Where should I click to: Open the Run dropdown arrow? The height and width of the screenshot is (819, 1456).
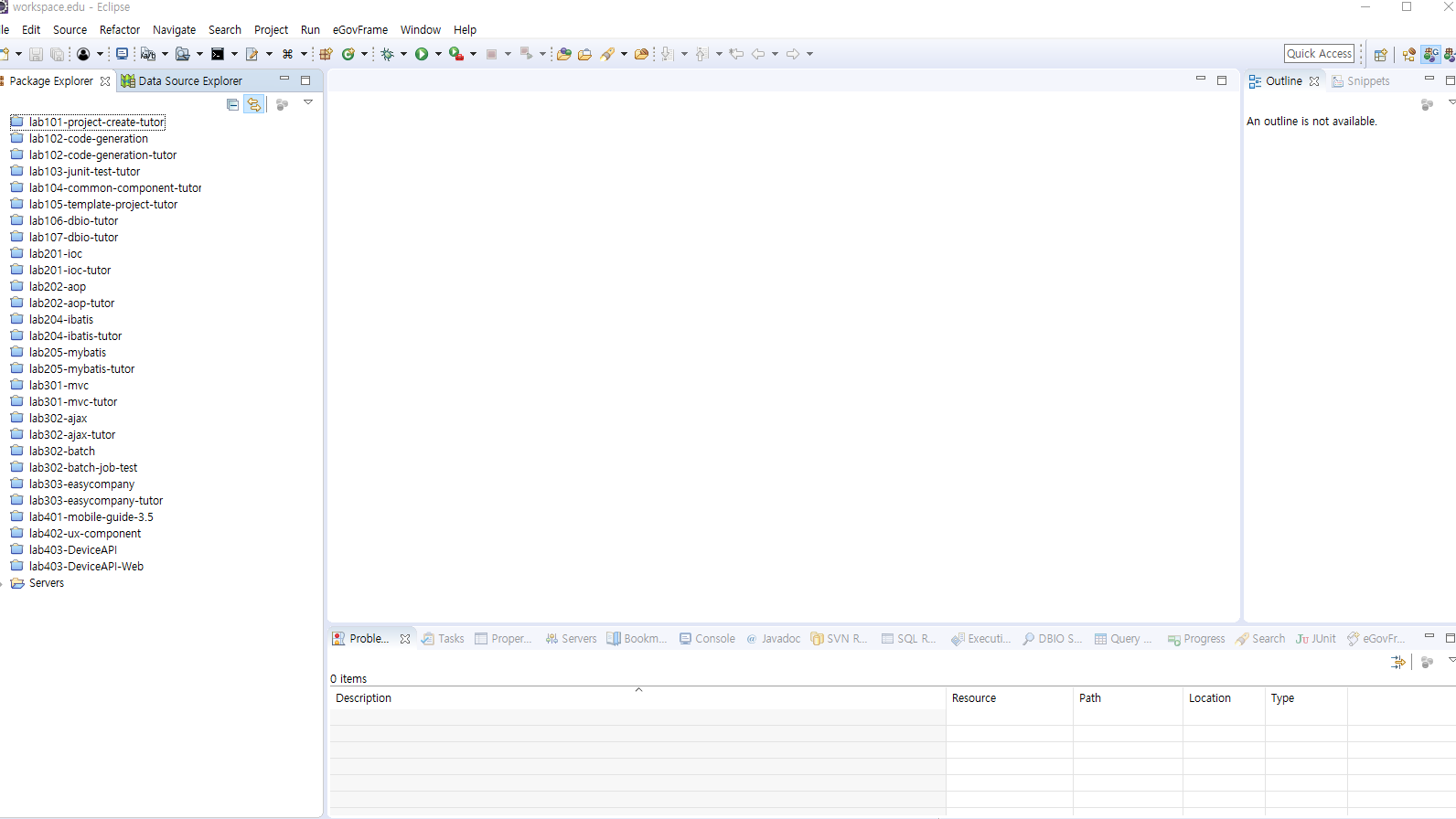click(438, 55)
